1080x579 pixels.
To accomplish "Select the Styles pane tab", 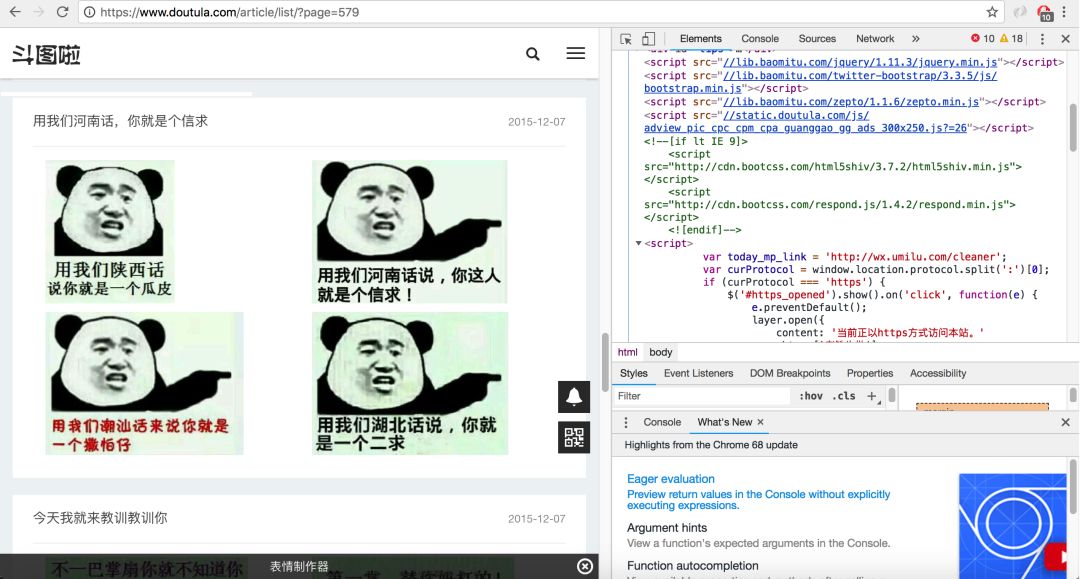I will coord(634,373).
